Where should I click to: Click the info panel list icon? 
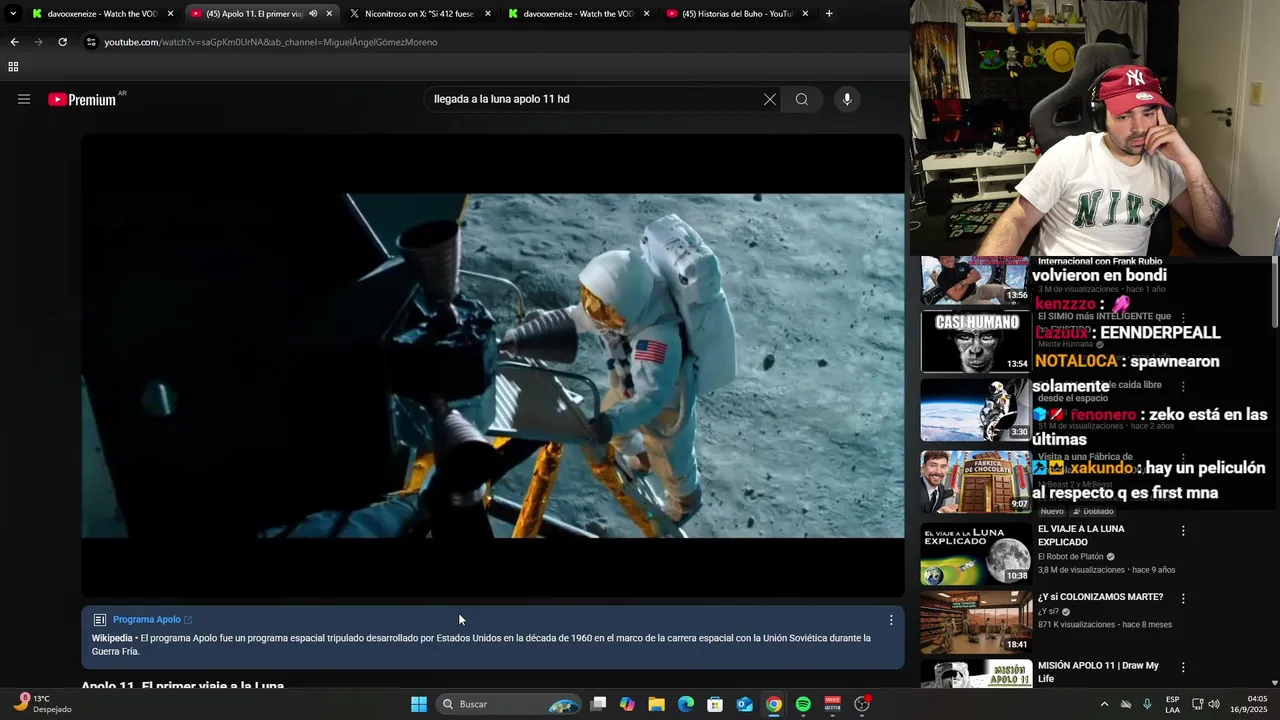pos(100,620)
